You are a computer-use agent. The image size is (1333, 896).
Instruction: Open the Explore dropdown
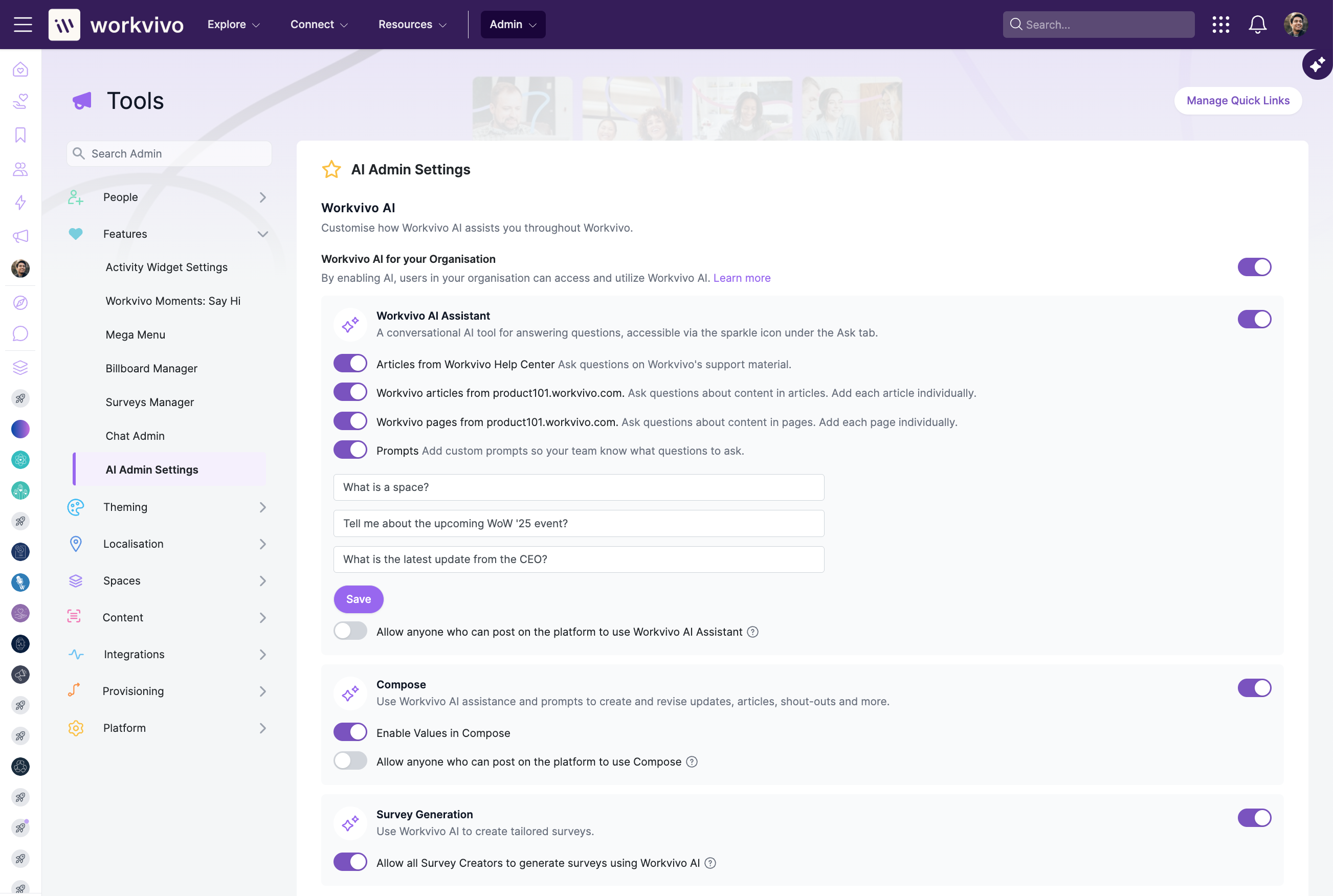234,25
